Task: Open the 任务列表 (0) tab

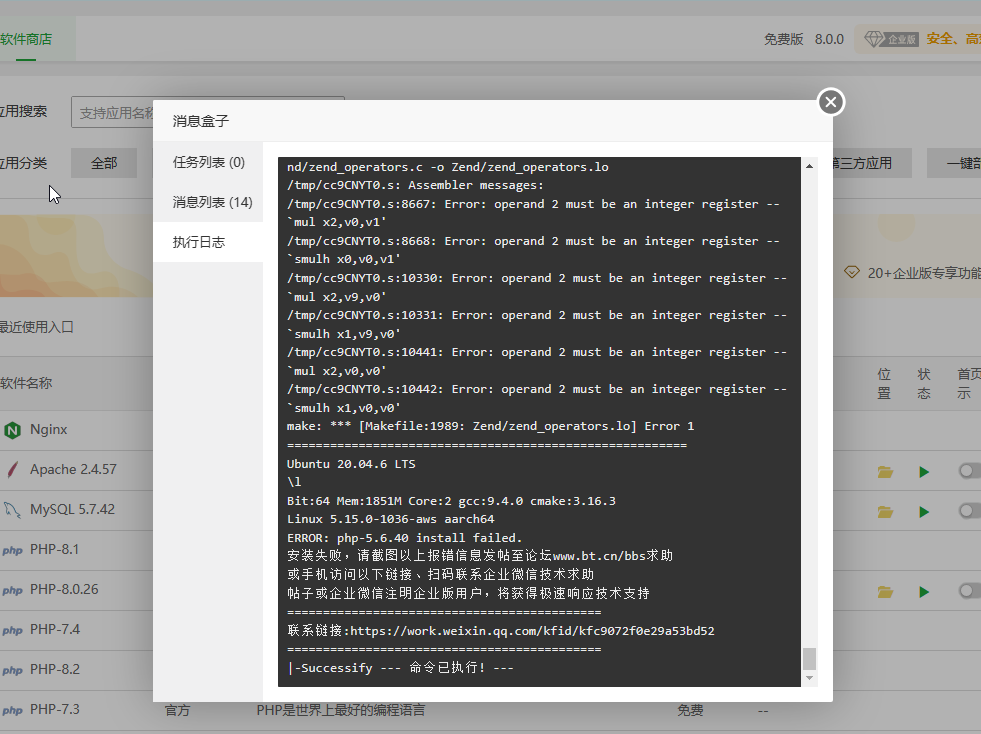Action: [x=208, y=163]
